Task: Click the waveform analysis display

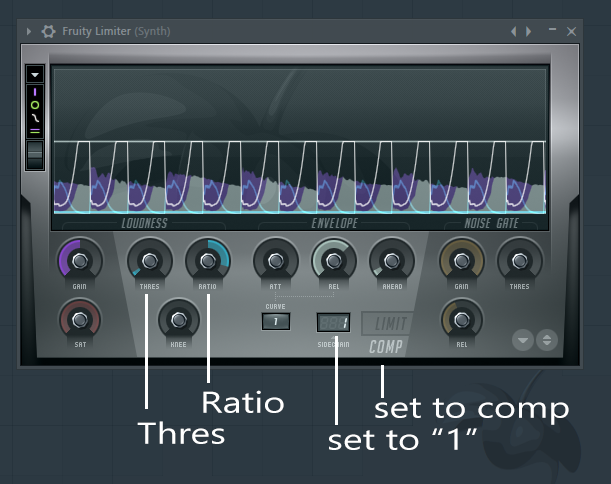Action: (x=300, y=141)
